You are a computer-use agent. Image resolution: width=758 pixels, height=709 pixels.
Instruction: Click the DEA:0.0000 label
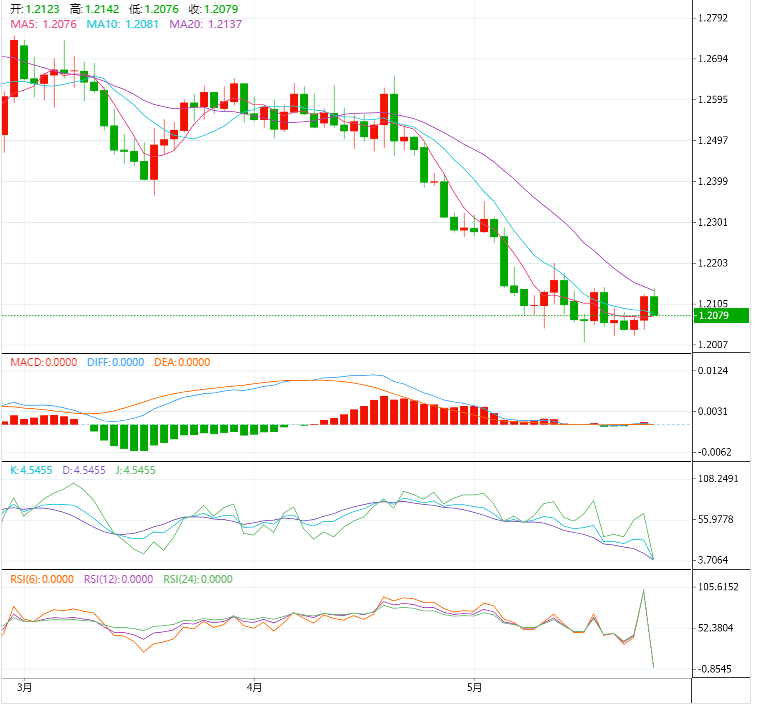(182, 362)
